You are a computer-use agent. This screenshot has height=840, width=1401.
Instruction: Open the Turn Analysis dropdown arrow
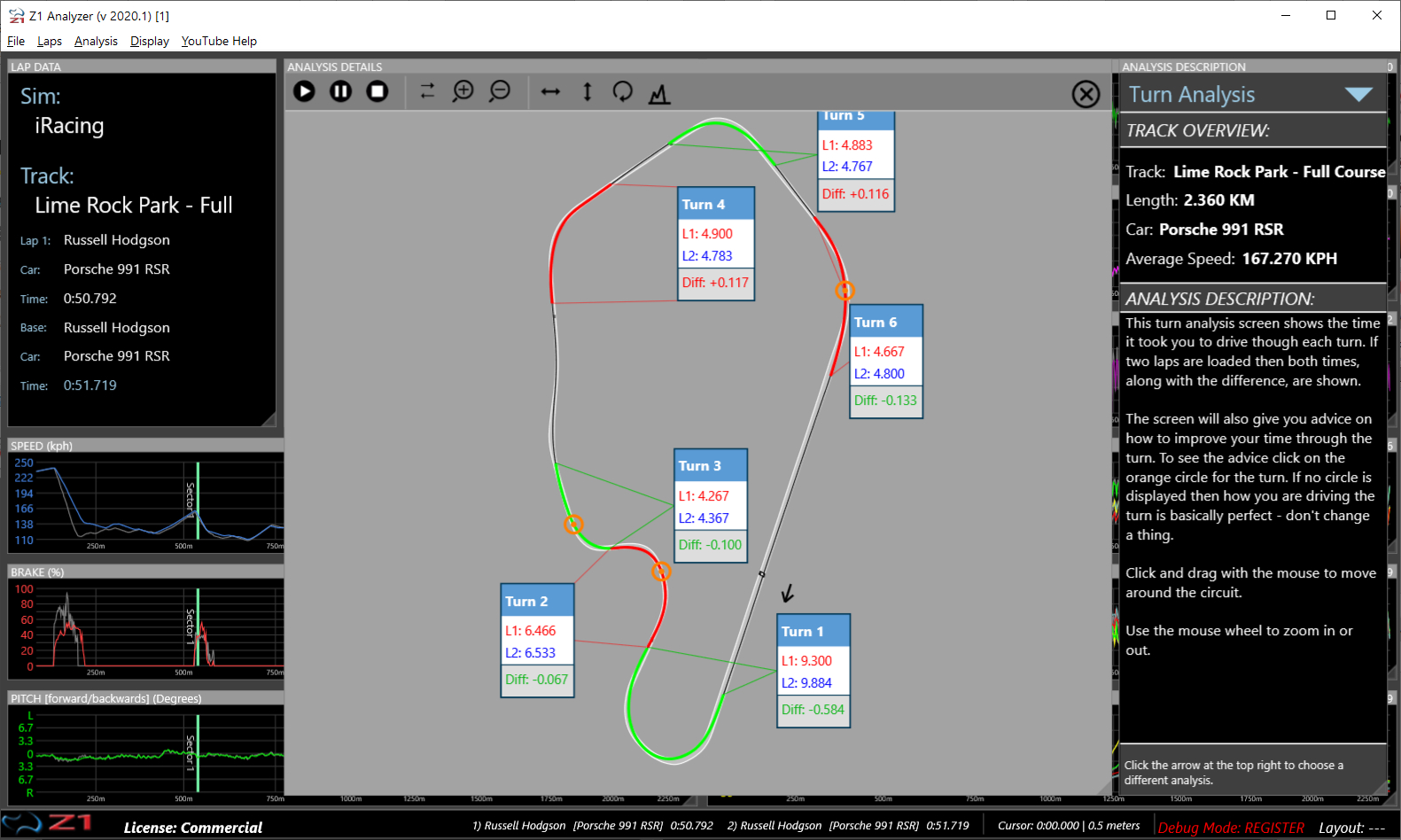pyautogui.click(x=1358, y=94)
